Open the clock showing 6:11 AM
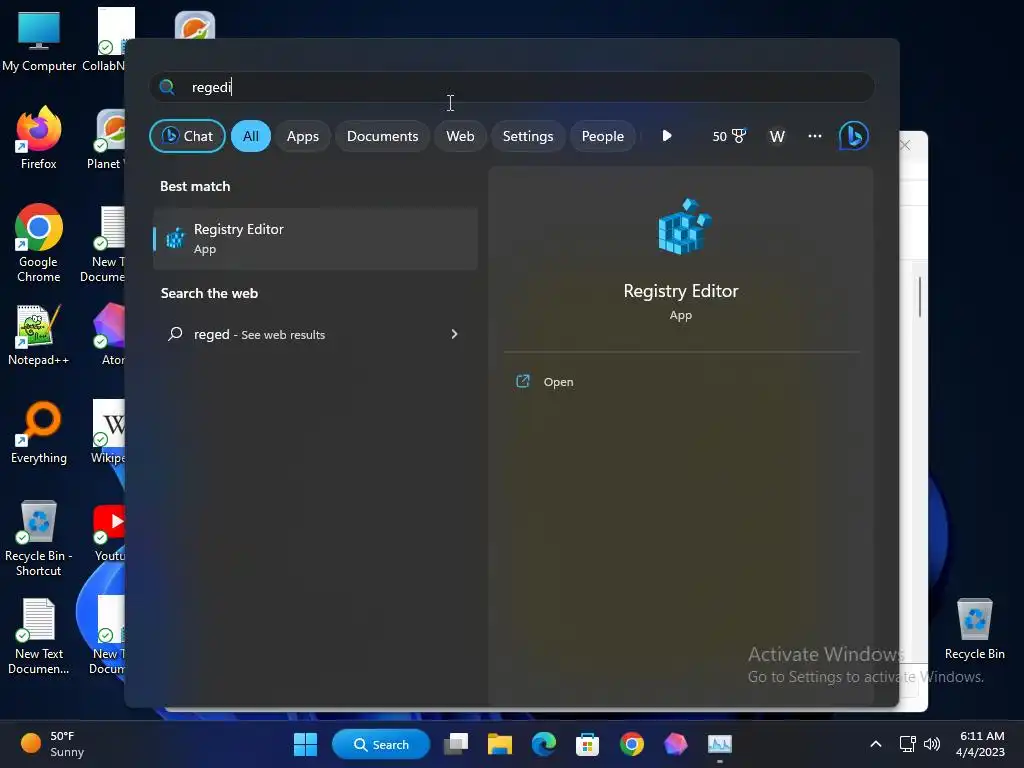 point(981,744)
